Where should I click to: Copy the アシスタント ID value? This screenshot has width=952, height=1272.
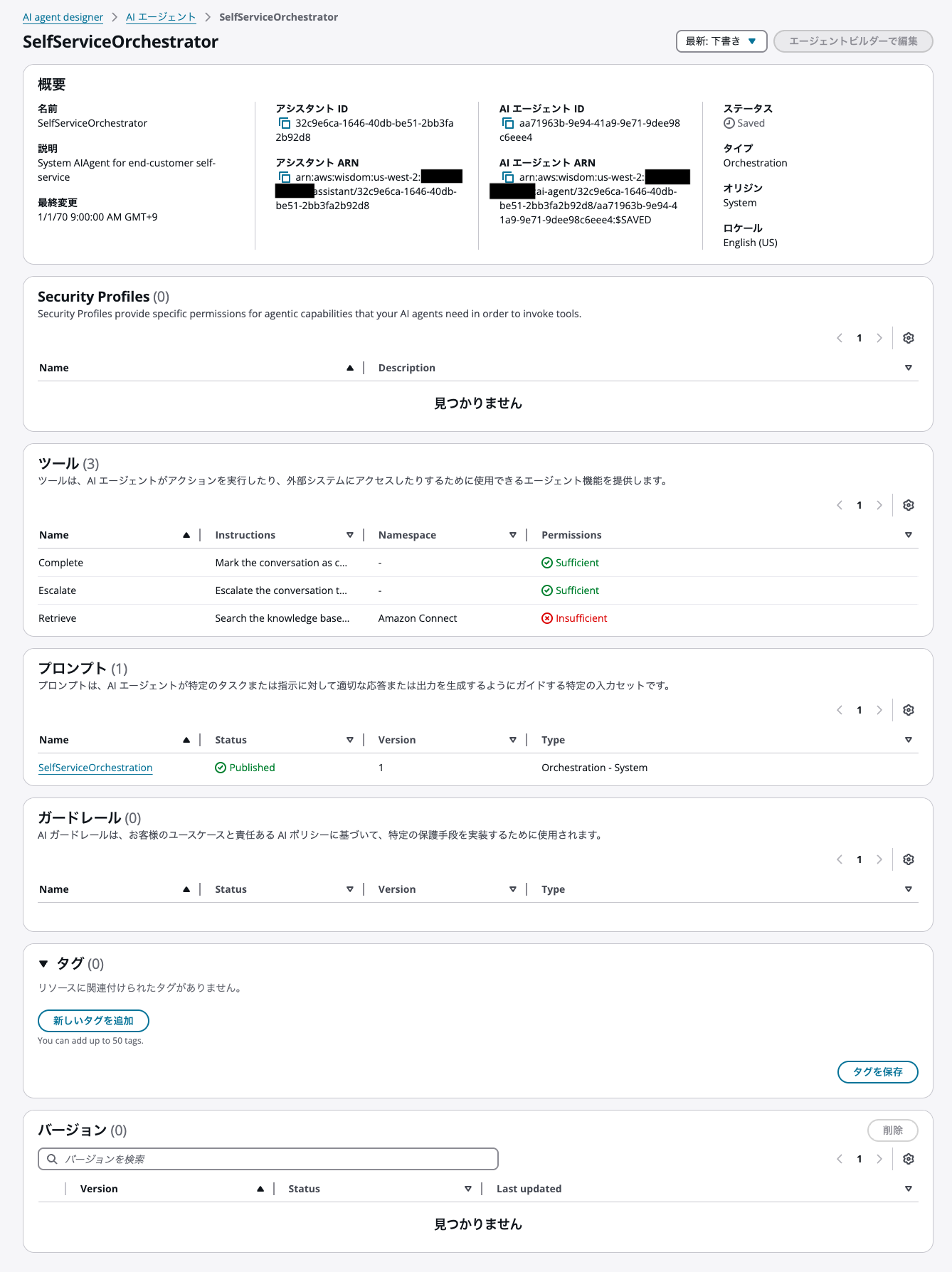pyautogui.click(x=285, y=123)
